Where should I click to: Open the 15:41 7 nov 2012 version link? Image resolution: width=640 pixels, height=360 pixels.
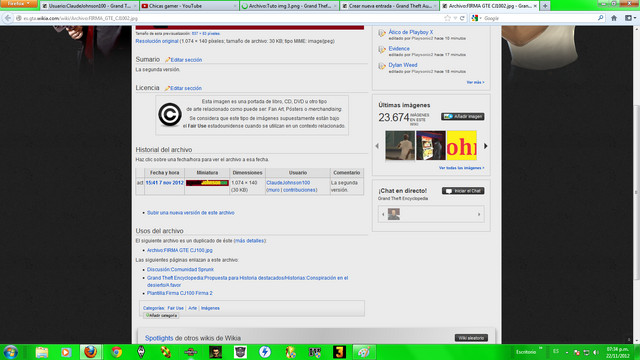[x=164, y=183]
